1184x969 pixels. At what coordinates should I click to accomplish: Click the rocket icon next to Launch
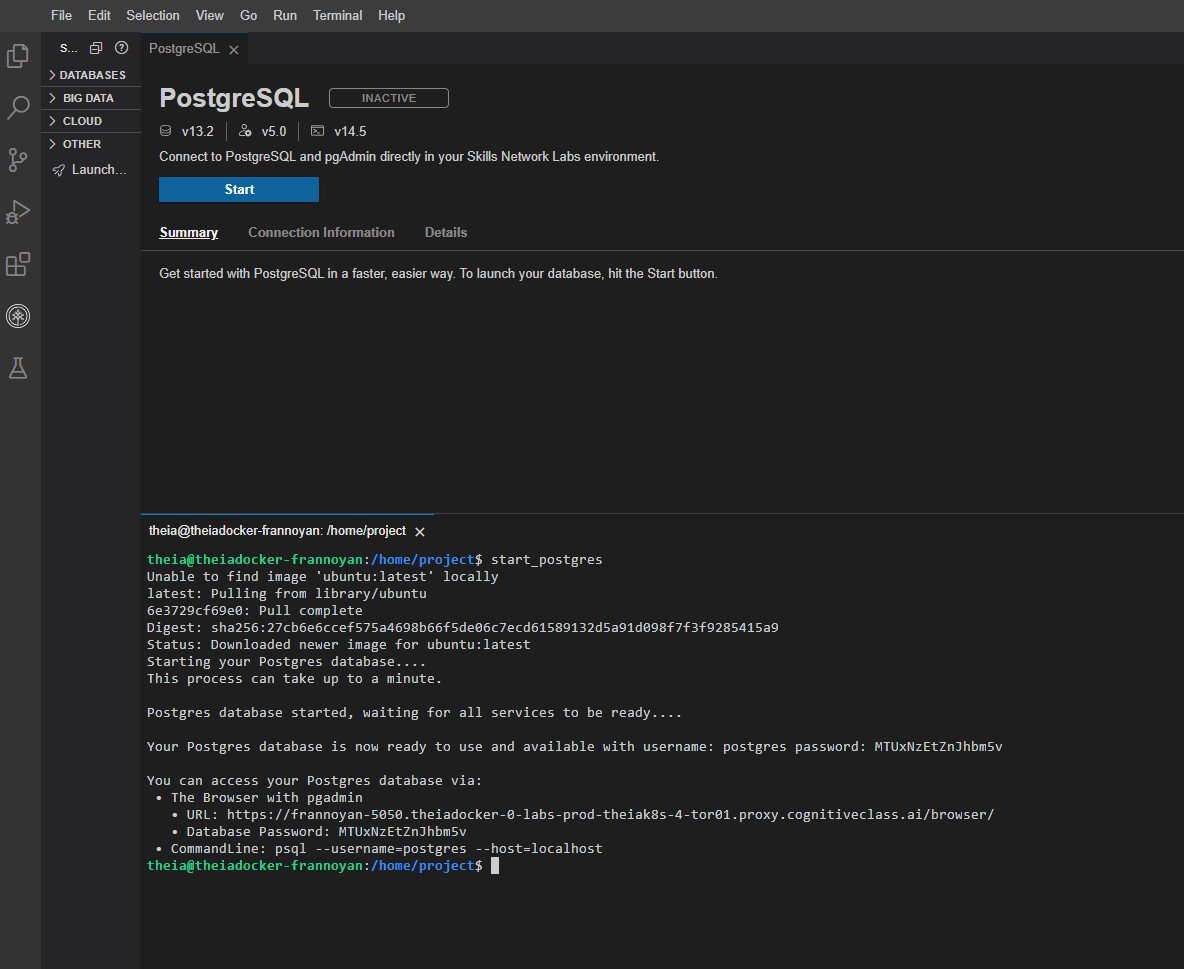(x=59, y=169)
